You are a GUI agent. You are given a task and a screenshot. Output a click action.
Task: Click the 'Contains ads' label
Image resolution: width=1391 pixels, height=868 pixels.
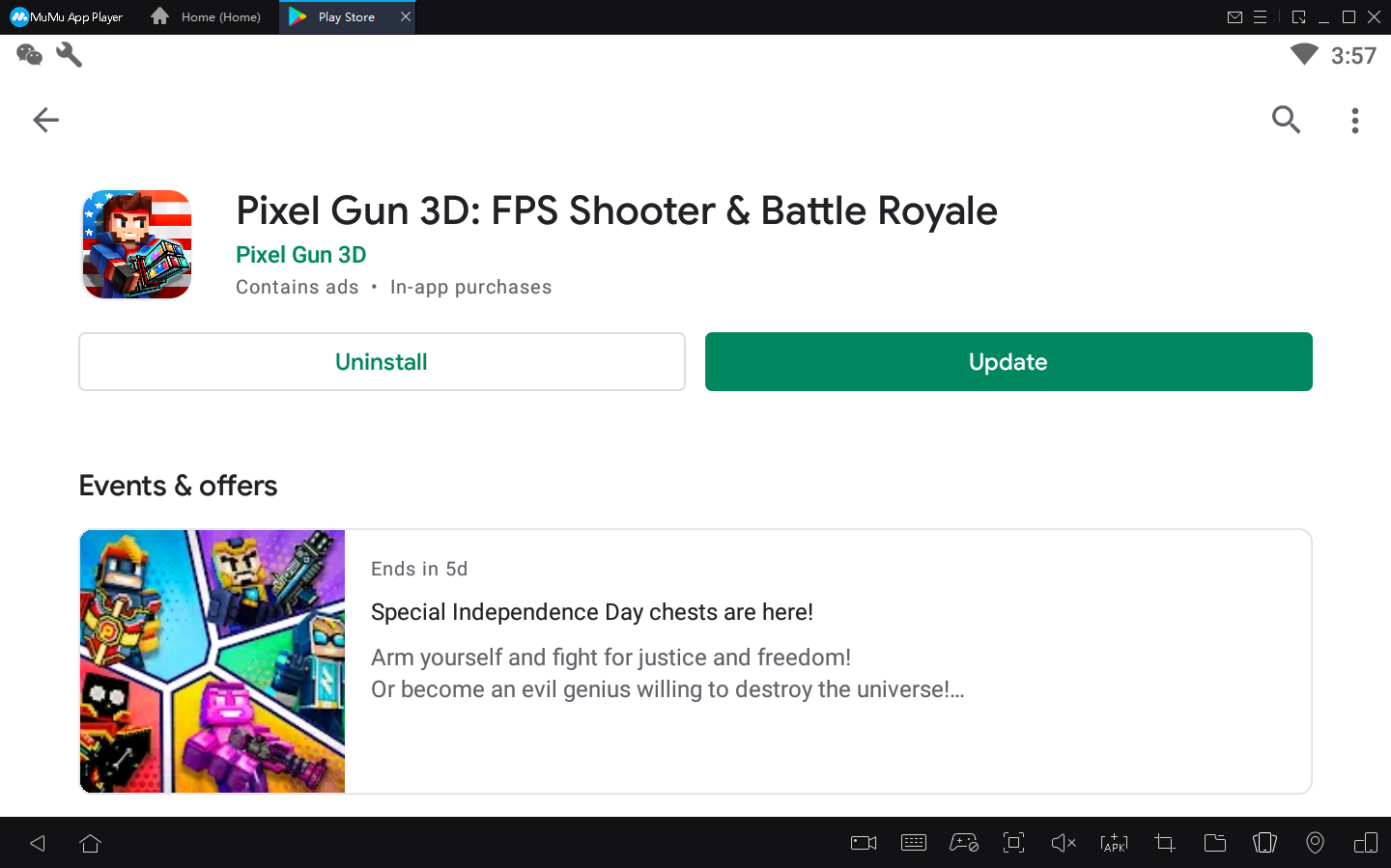(x=297, y=287)
